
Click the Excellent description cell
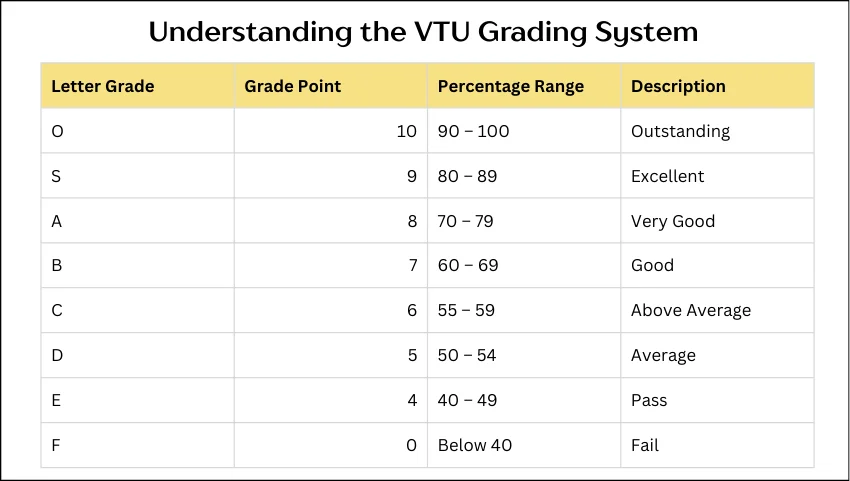pyautogui.click(x=667, y=176)
